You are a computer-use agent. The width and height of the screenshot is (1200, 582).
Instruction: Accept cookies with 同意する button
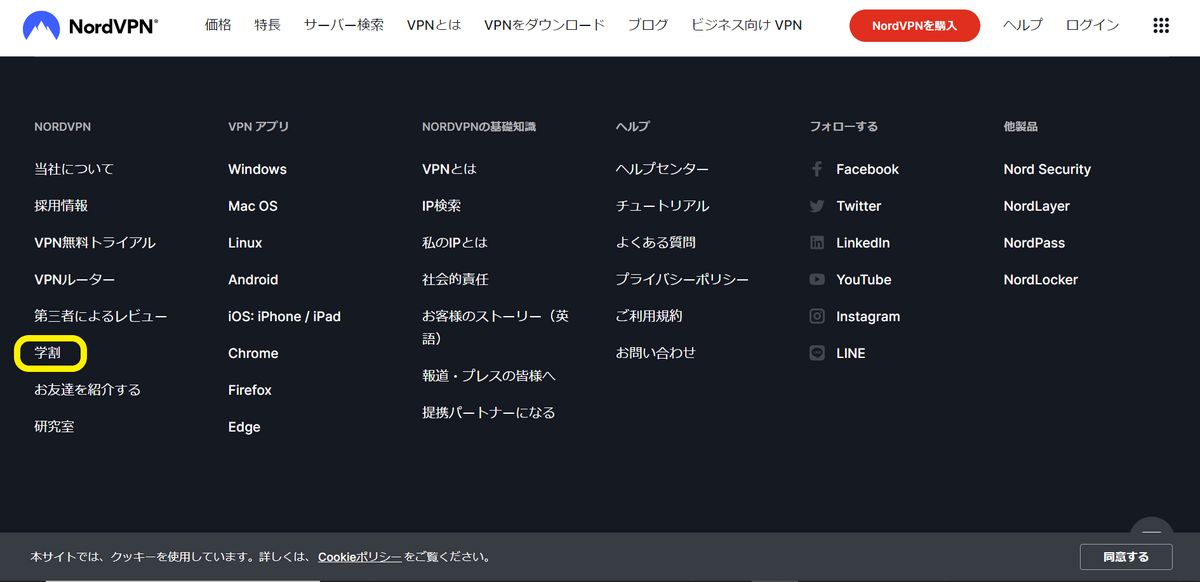pyautogui.click(x=1126, y=557)
